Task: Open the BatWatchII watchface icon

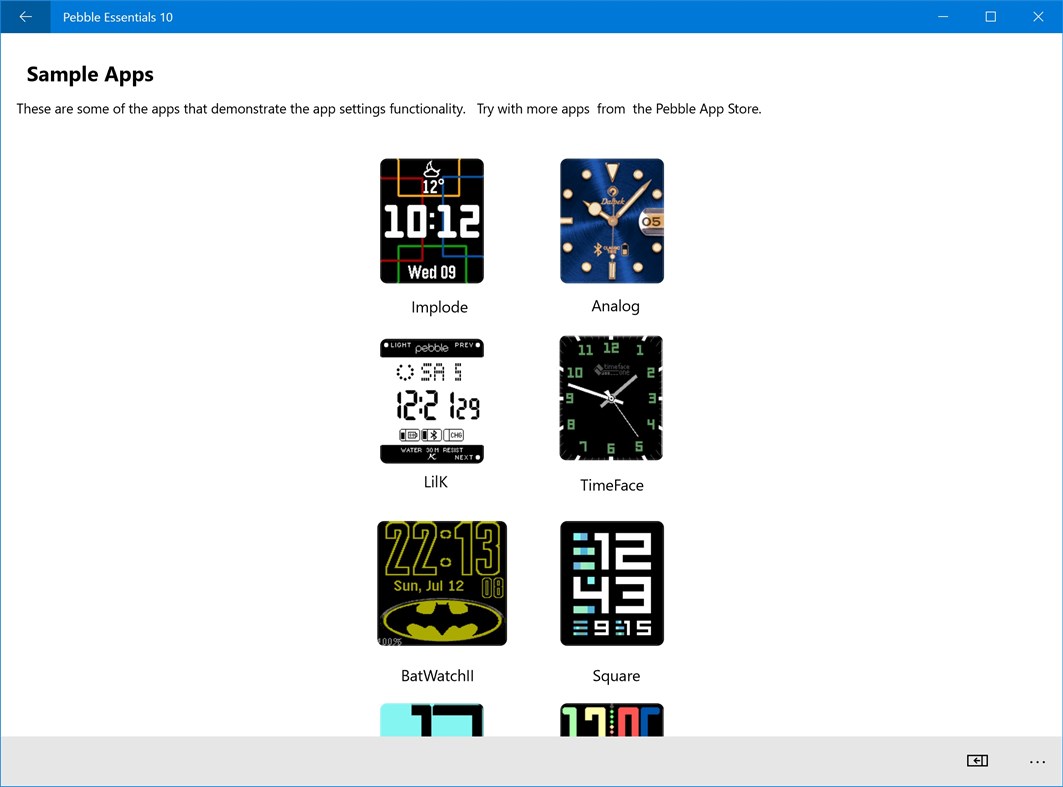Action: point(441,583)
